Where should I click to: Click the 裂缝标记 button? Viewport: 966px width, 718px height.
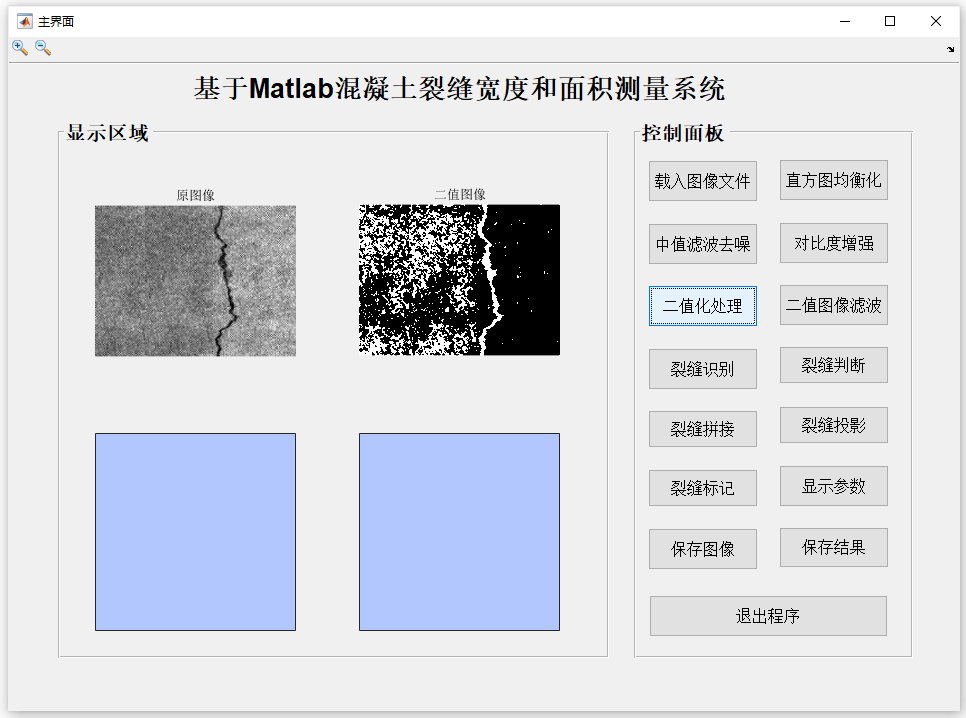[x=702, y=488]
